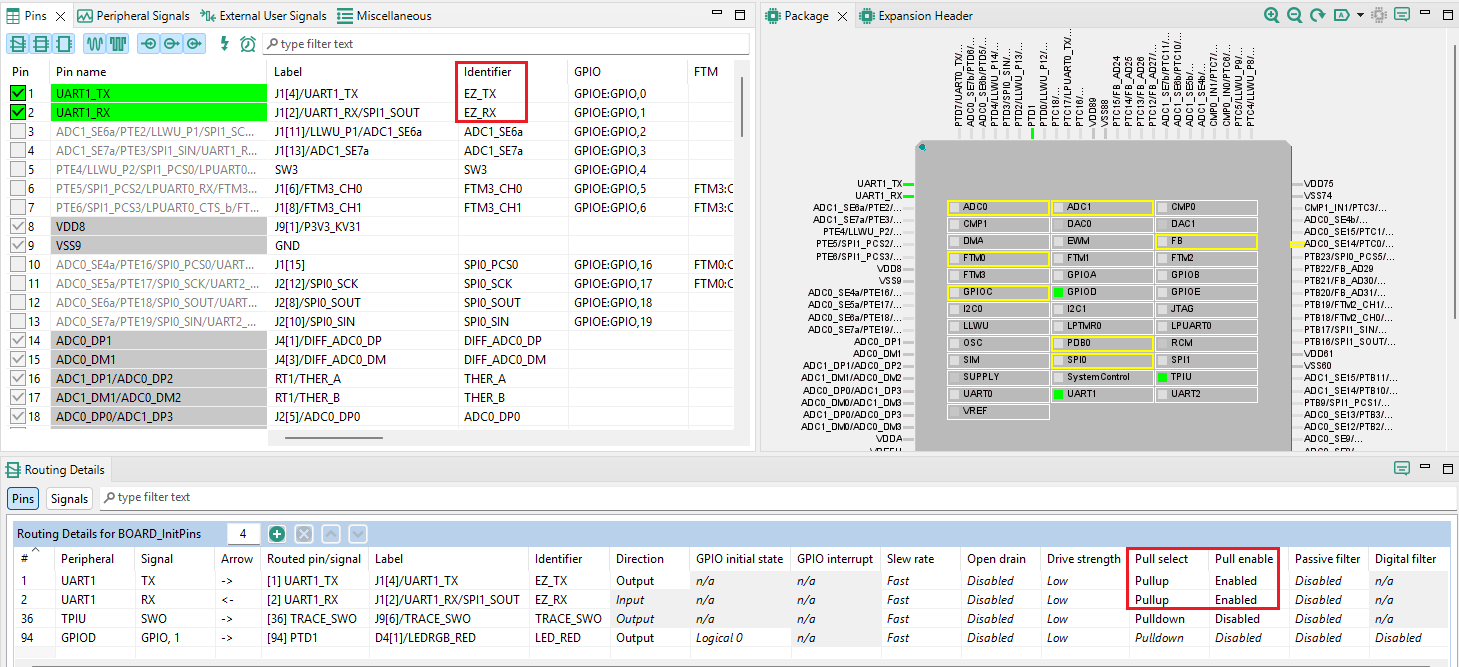Check the pin 3 ADC1_SE6a checkbox

pyautogui.click(x=18, y=131)
